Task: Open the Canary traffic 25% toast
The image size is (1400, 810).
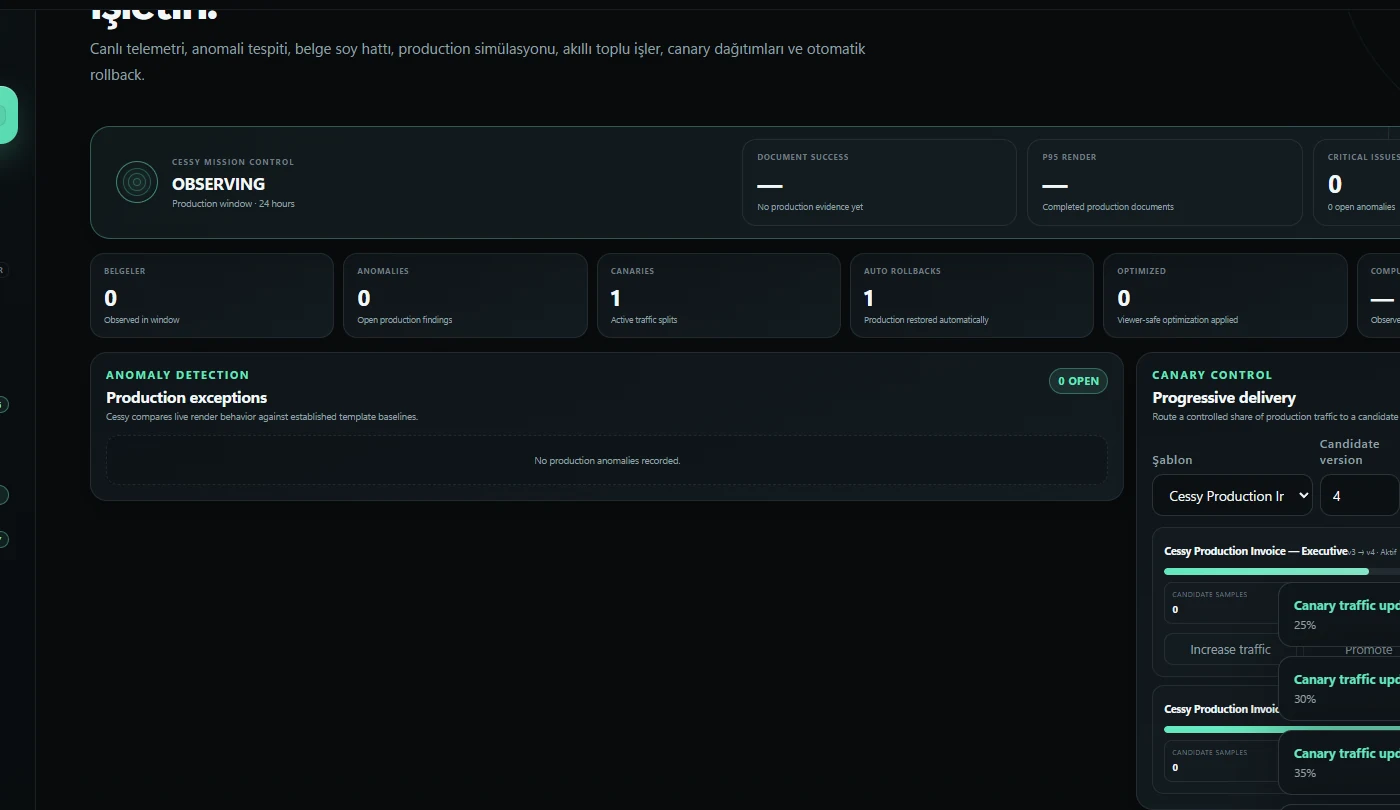Action: coord(1340,614)
